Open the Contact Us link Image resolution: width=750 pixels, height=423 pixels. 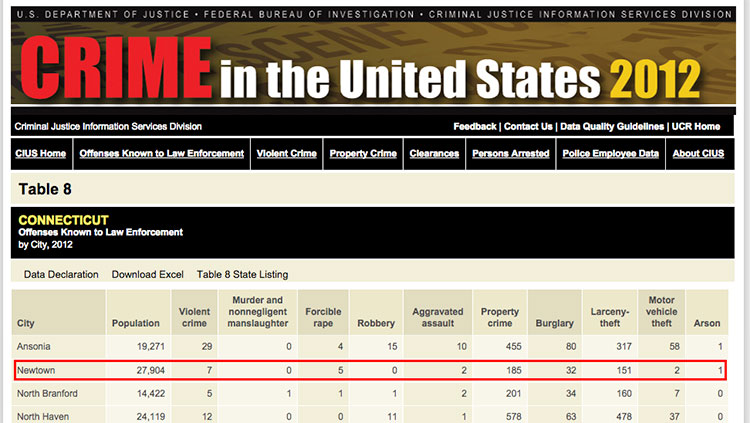coord(528,127)
